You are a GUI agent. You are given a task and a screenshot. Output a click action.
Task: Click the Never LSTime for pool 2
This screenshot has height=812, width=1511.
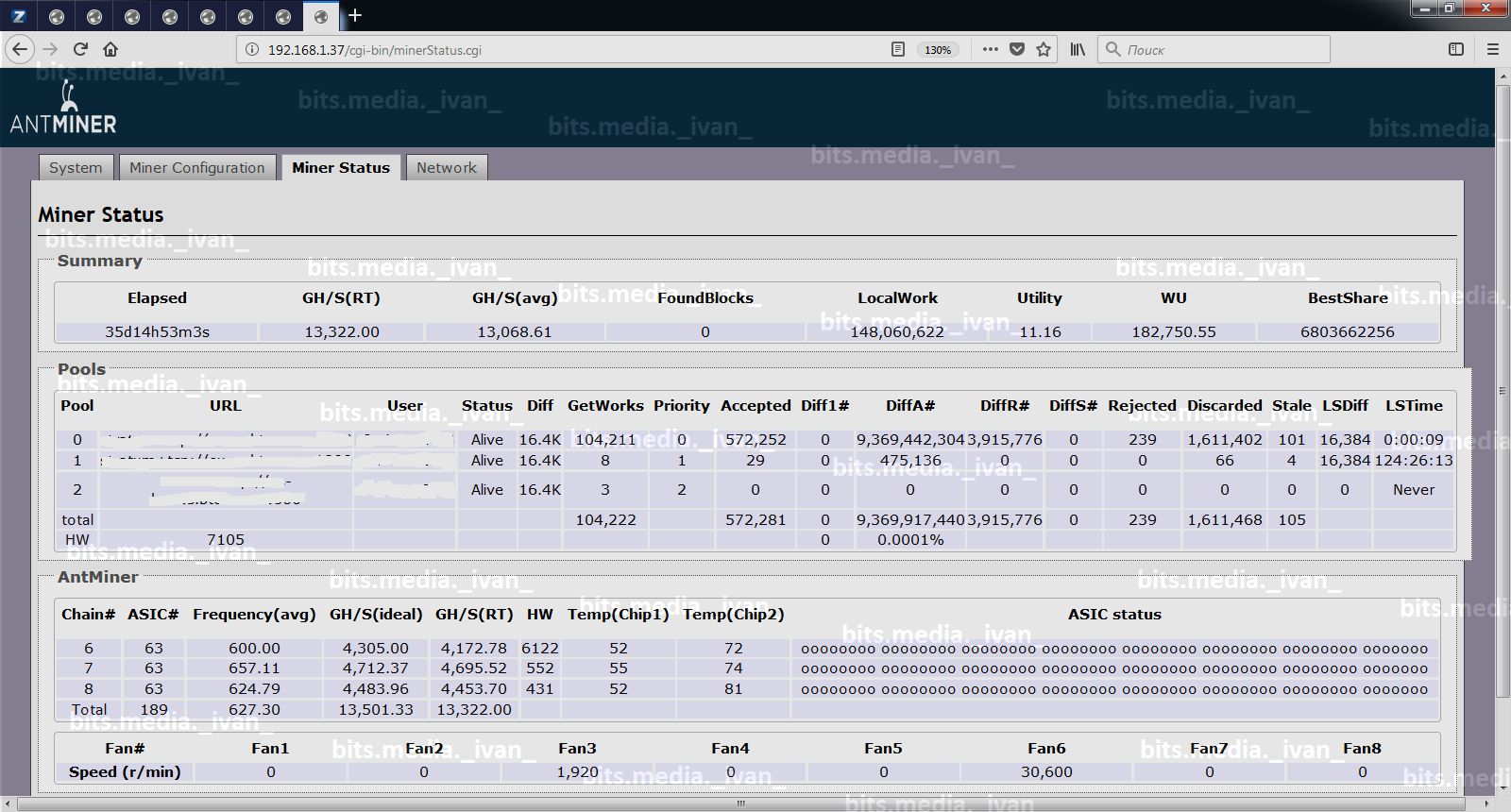coord(1414,490)
